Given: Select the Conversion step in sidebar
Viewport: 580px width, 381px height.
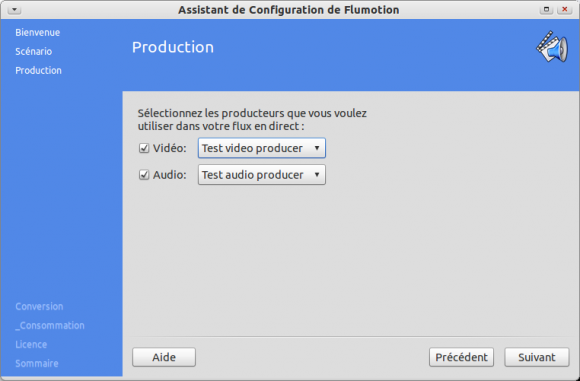Looking at the screenshot, I should point(39,306).
